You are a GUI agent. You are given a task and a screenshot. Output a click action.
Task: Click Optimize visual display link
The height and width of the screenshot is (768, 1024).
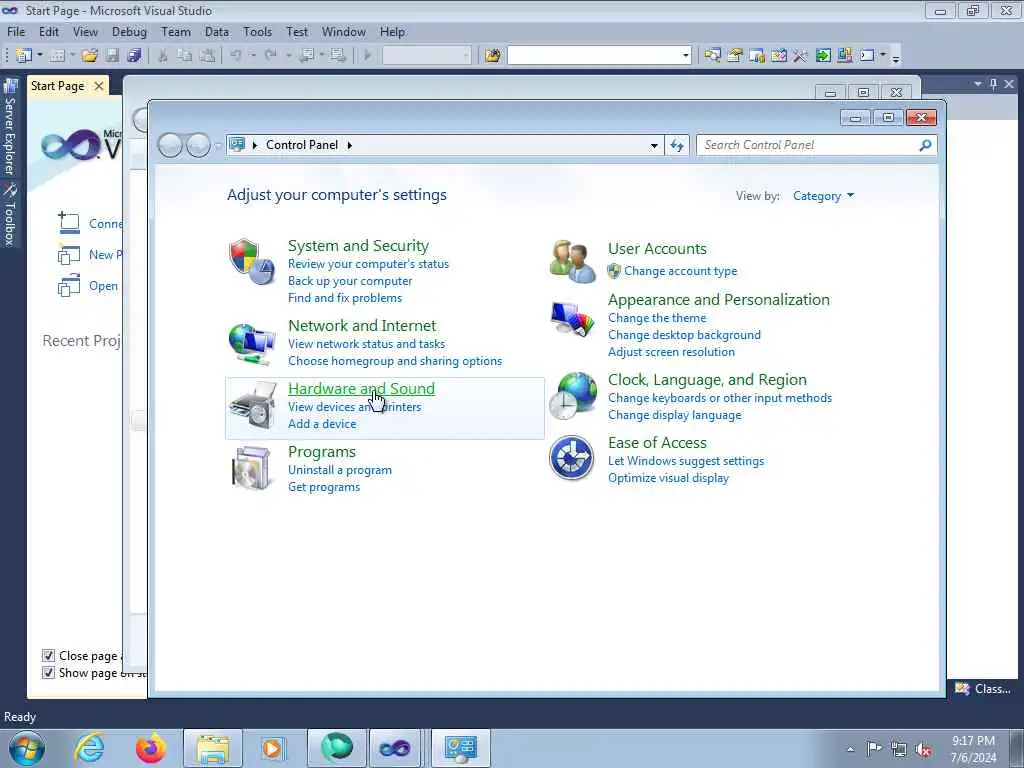(668, 478)
